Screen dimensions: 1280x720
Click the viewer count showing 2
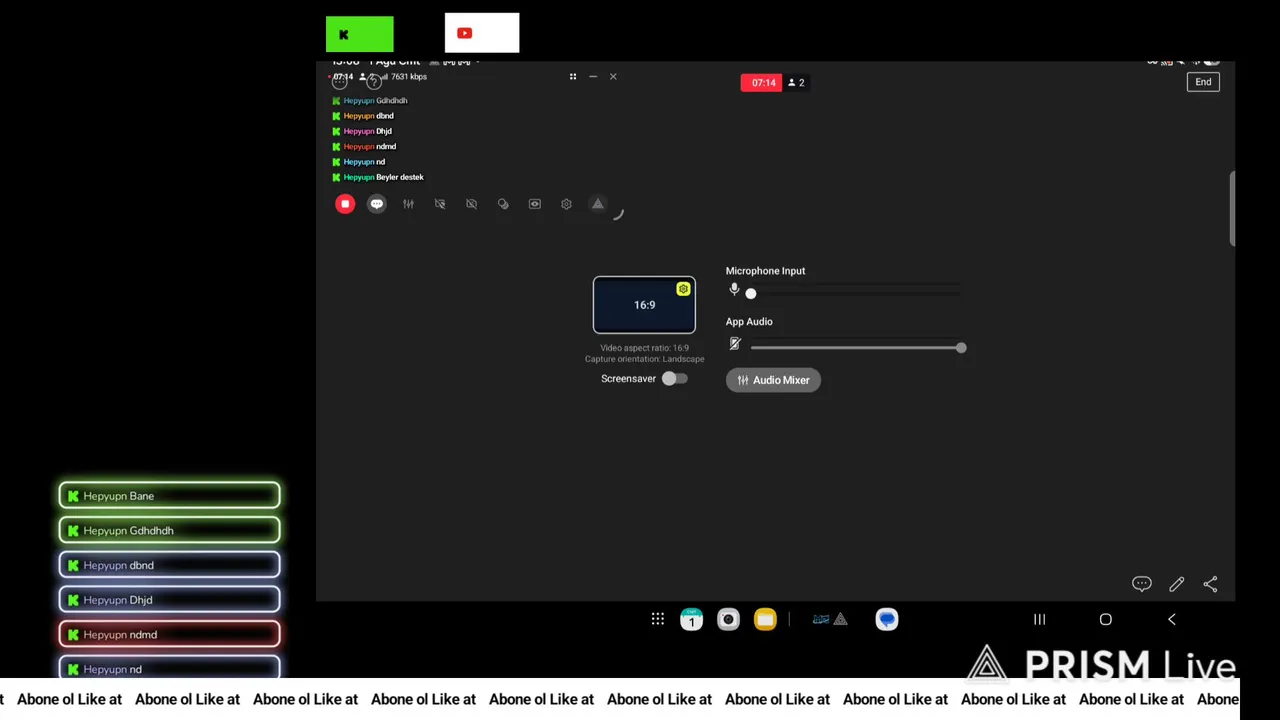797,83
